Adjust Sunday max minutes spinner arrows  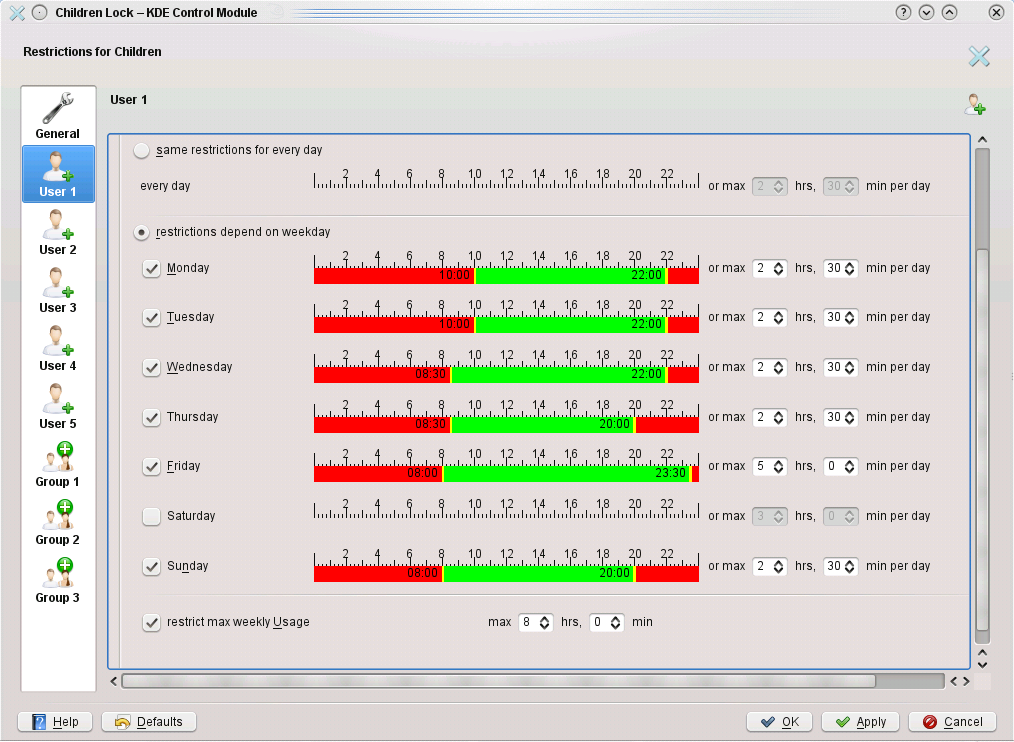[x=850, y=566]
